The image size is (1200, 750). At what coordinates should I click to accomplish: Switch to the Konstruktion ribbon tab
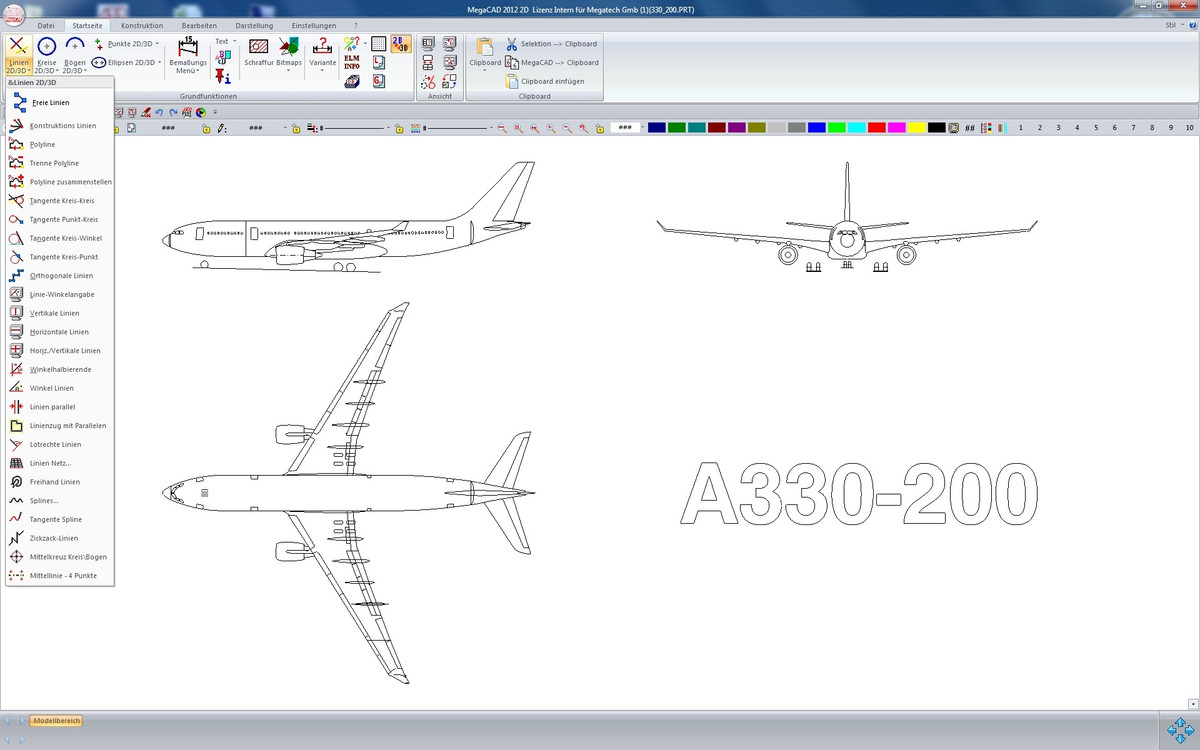point(141,25)
